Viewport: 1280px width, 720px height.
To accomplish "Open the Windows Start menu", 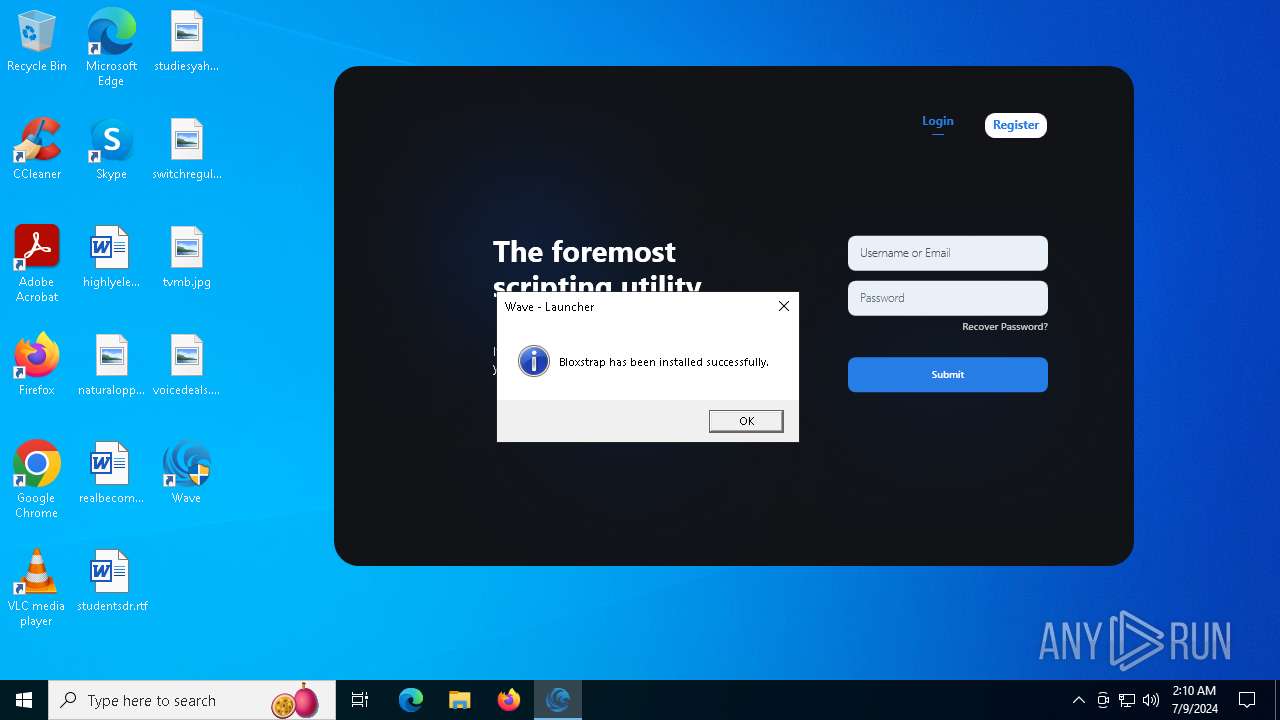I will (24, 700).
